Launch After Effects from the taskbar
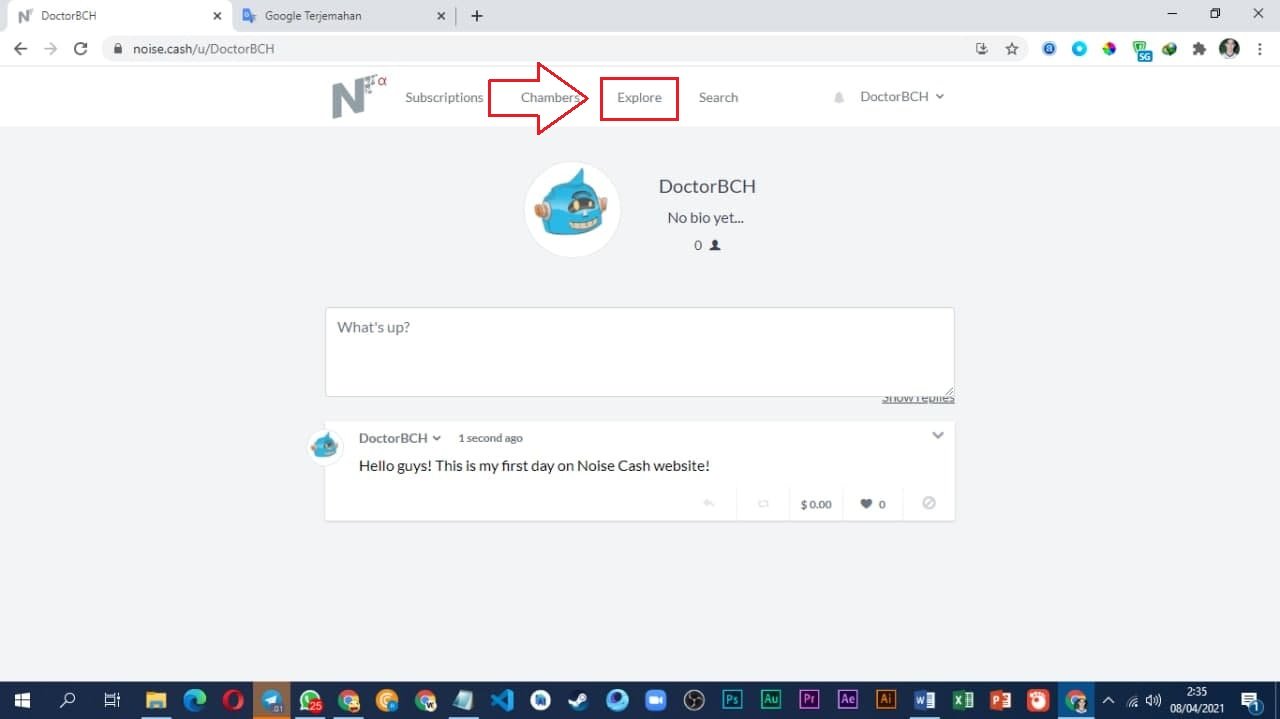 [848, 700]
